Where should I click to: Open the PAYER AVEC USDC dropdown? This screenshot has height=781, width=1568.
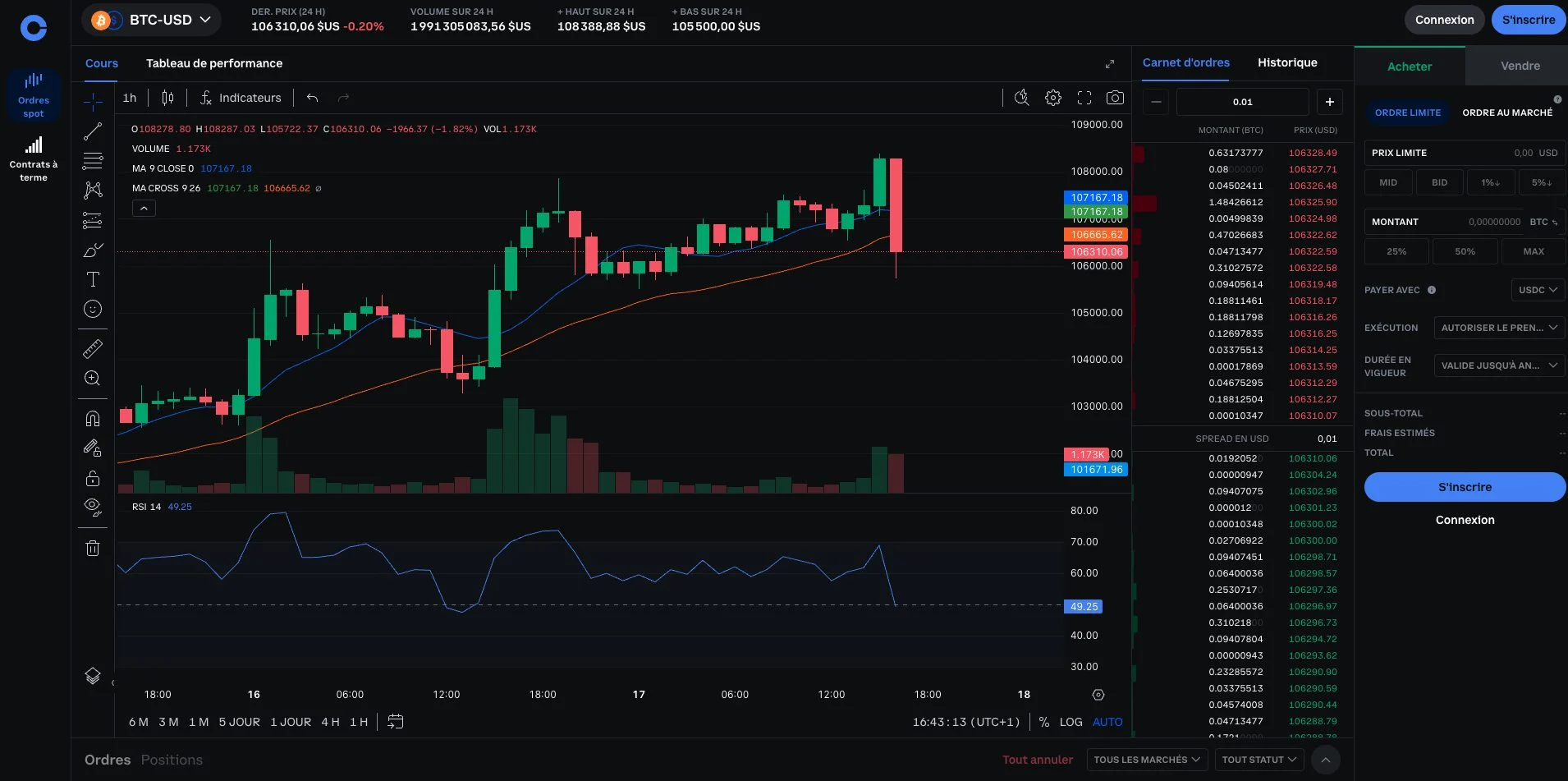[1538, 290]
